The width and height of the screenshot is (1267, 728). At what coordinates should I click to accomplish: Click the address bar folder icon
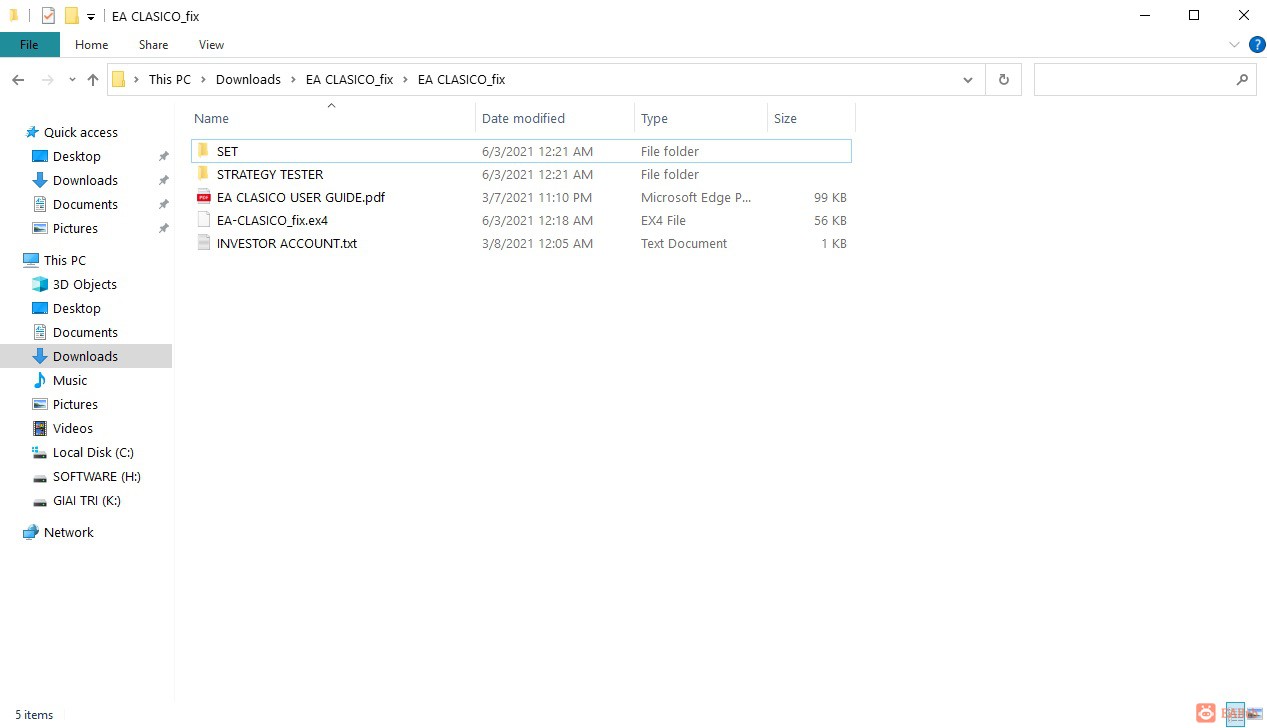coord(118,80)
